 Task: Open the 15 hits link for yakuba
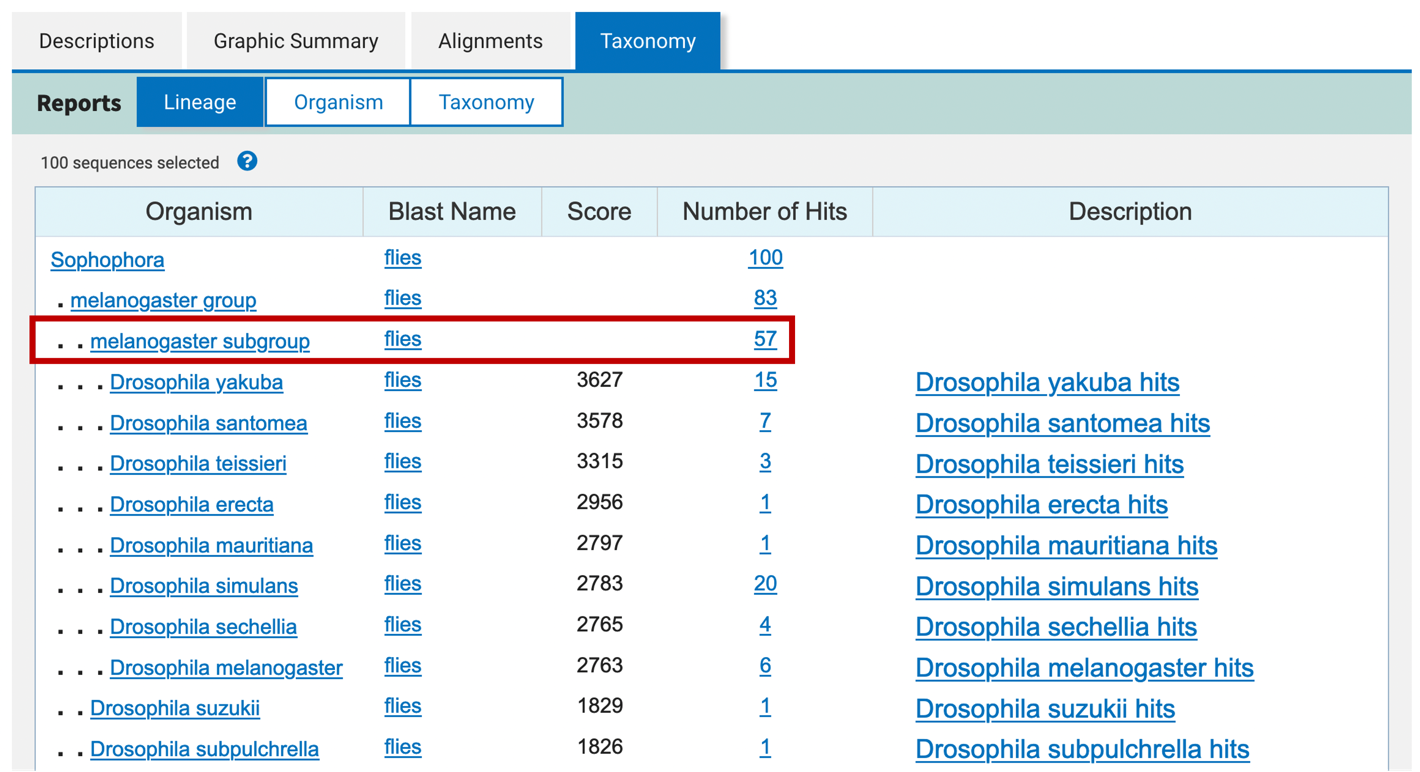(765, 380)
